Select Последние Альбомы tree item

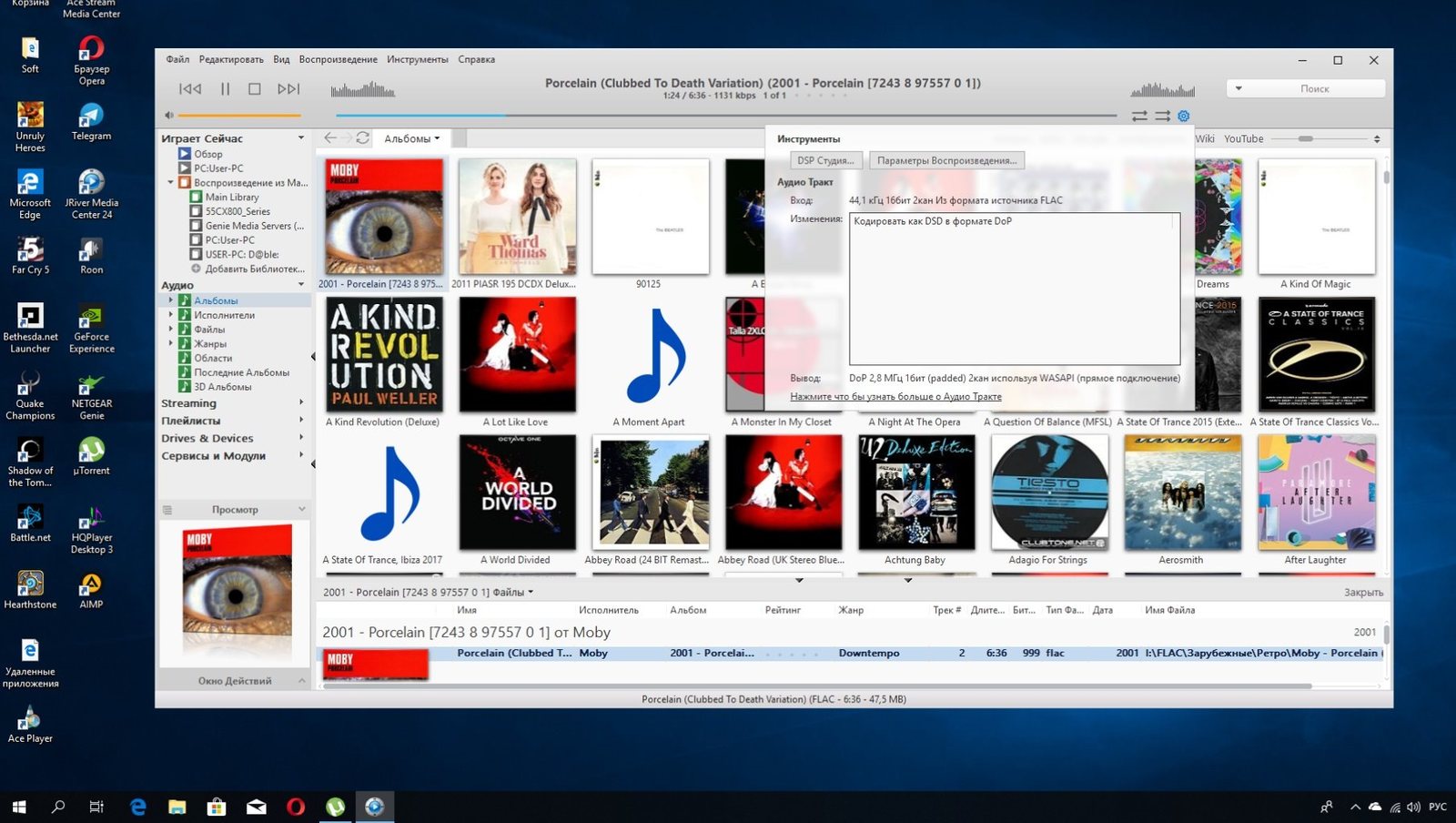[x=241, y=372]
